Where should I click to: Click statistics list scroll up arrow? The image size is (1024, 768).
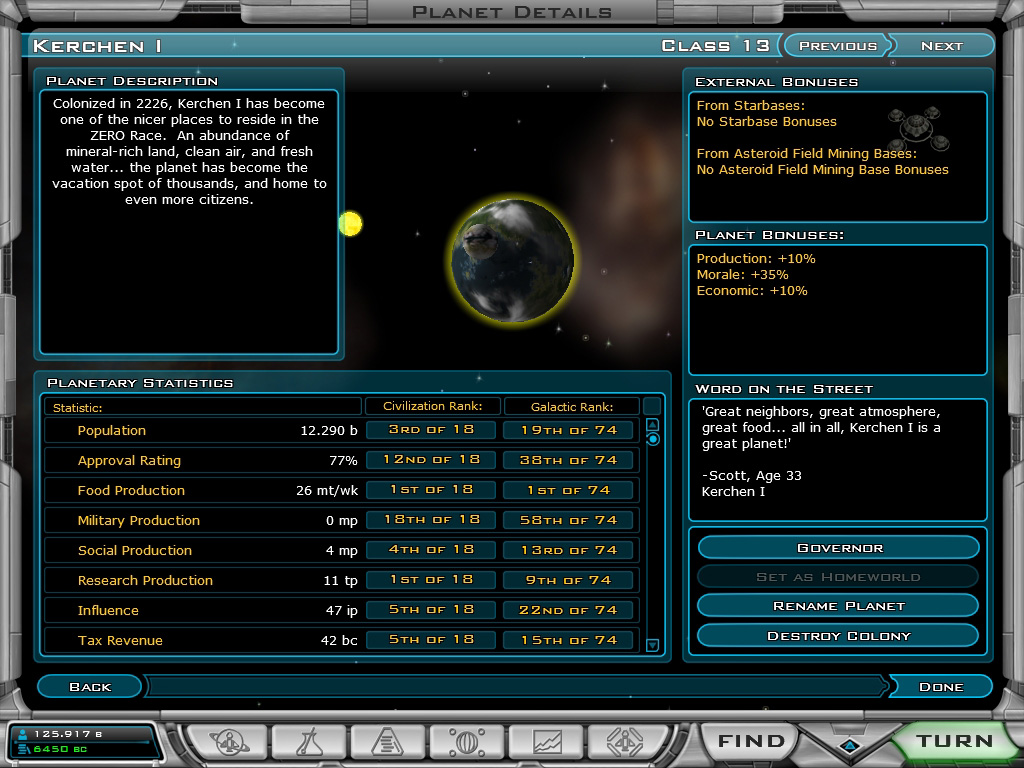[652, 424]
